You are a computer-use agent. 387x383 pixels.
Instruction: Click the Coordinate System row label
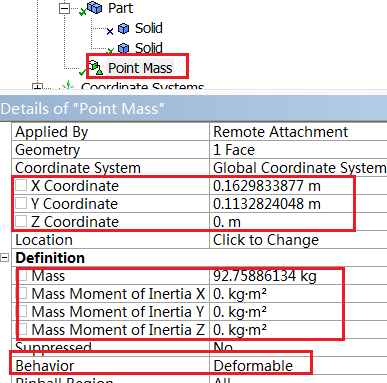[x=78, y=168]
